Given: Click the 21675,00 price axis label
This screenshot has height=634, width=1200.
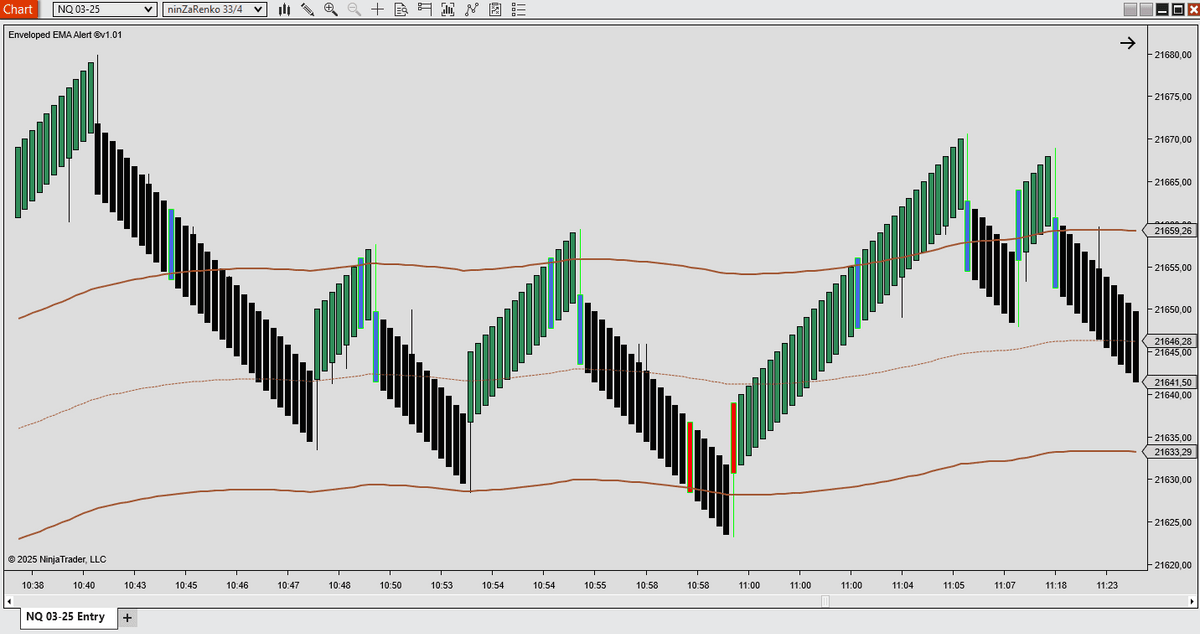Looking at the screenshot, I should (1175, 98).
